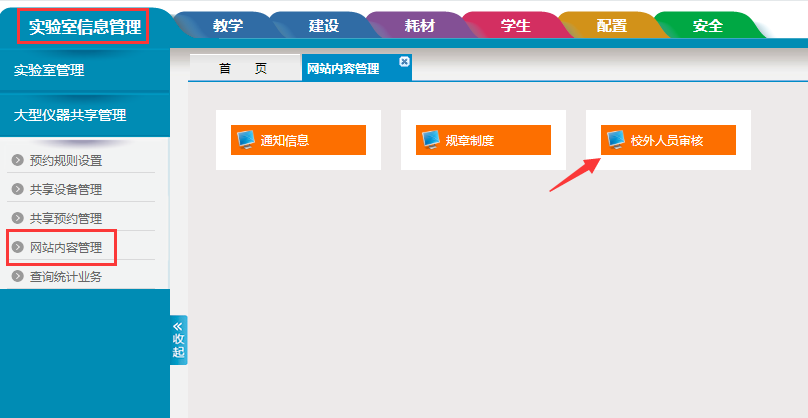The image size is (808, 418).
Task: Collapse the 大型仪器共享管理 section
Action: [85, 115]
